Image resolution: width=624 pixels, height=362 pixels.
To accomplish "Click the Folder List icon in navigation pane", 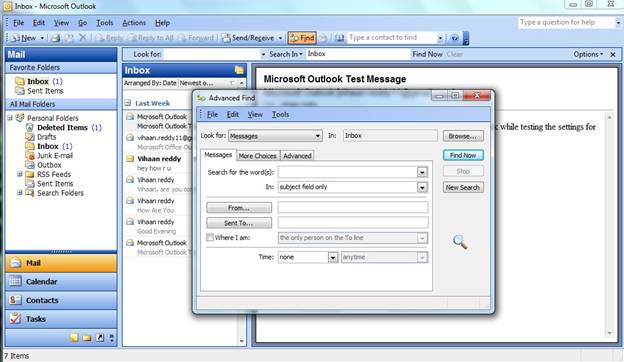I will (x=87, y=338).
